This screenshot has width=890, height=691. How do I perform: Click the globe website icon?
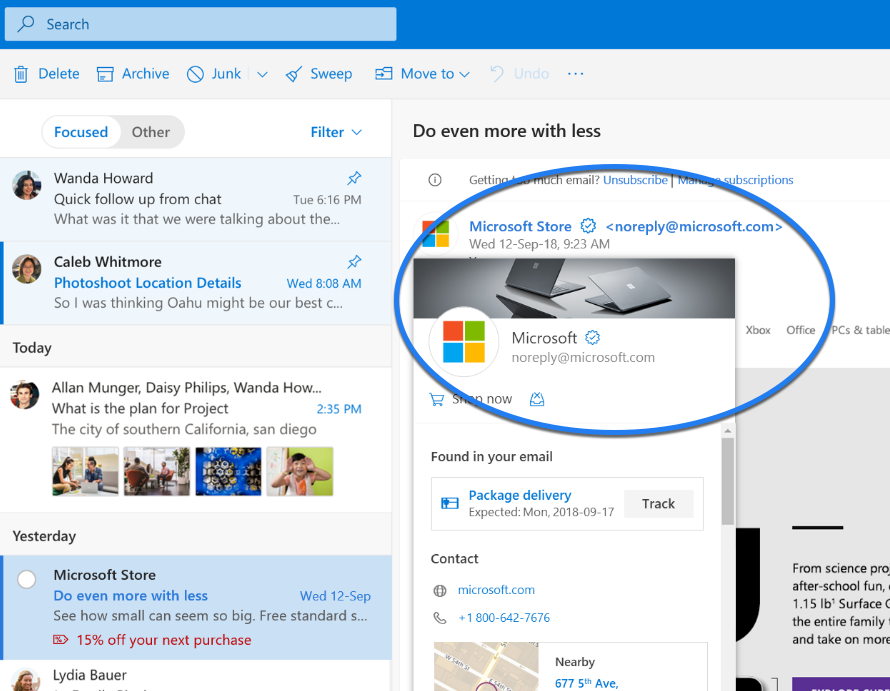coord(440,591)
